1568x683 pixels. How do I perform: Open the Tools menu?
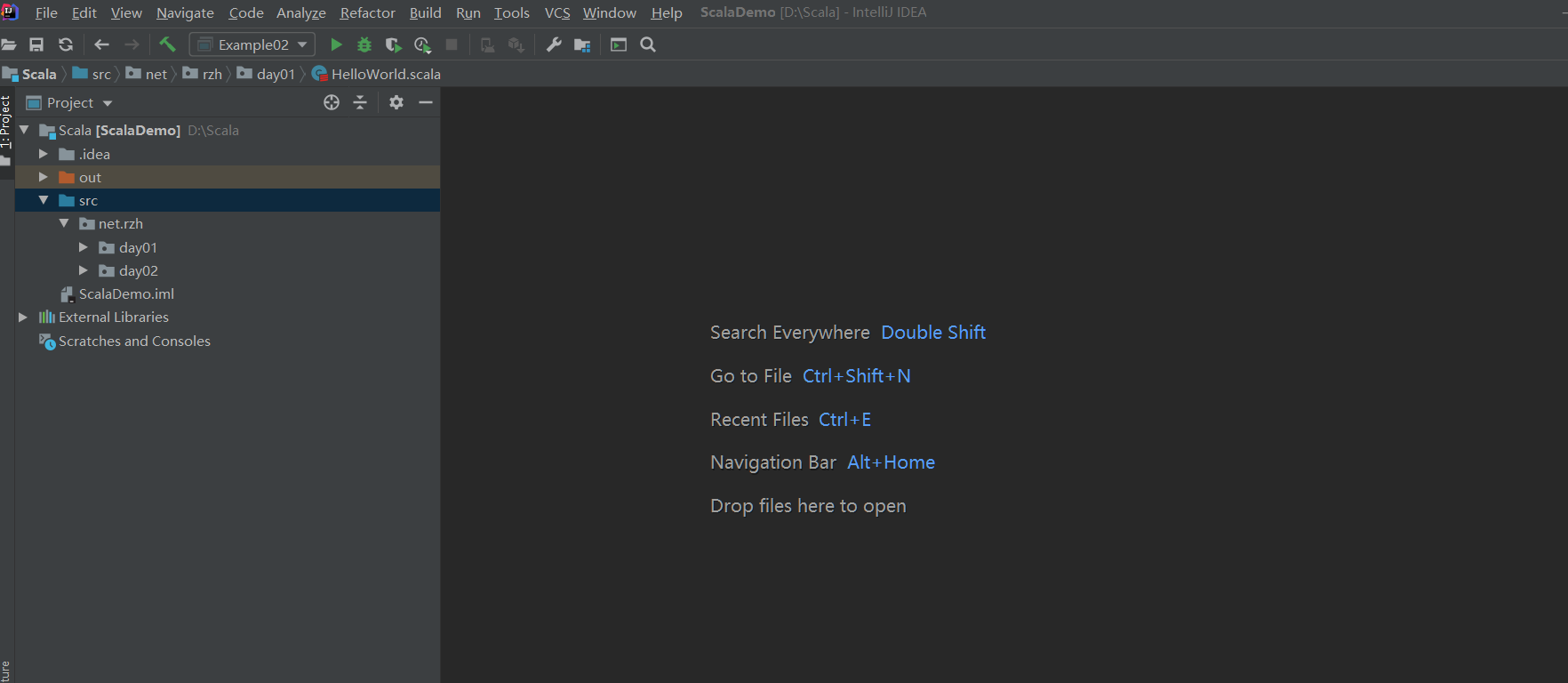click(512, 12)
